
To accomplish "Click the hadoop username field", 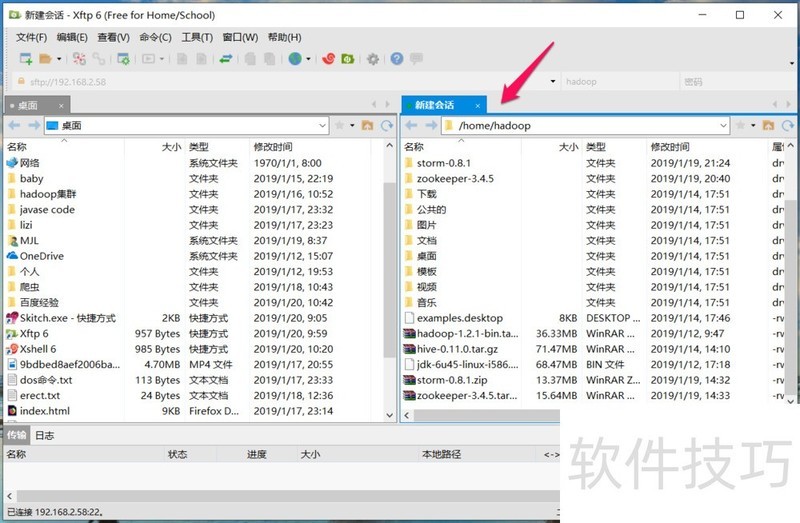I will (619, 82).
